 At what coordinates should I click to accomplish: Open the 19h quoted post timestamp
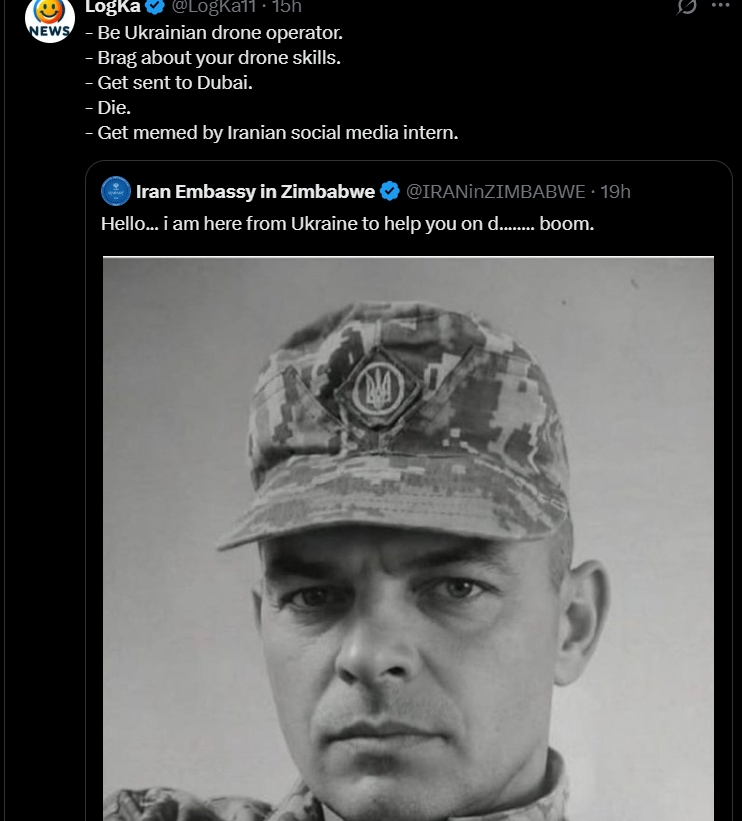coord(615,191)
